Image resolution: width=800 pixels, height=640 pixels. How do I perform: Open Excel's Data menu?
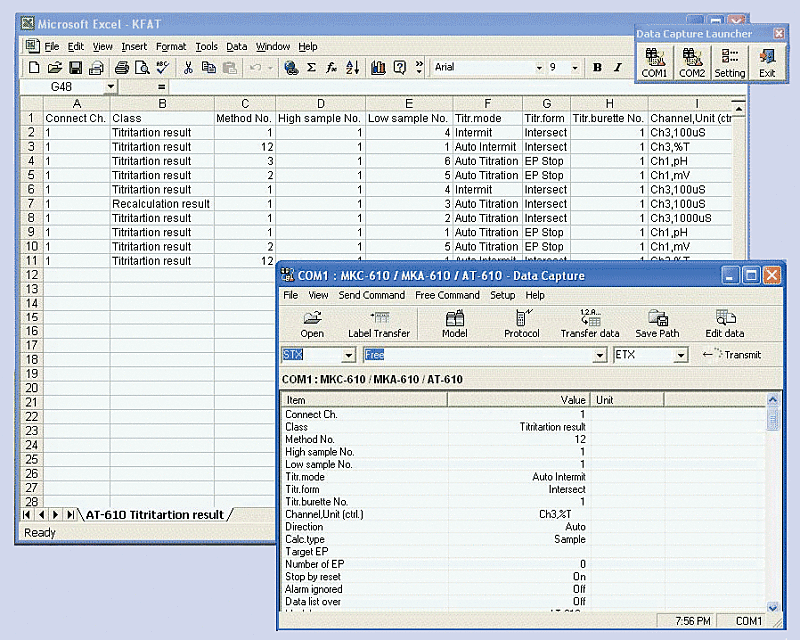(236, 46)
